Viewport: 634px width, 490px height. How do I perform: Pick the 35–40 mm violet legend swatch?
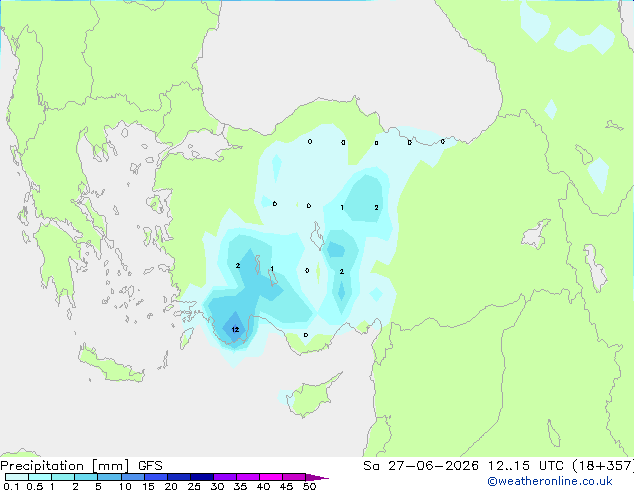click(x=248, y=477)
